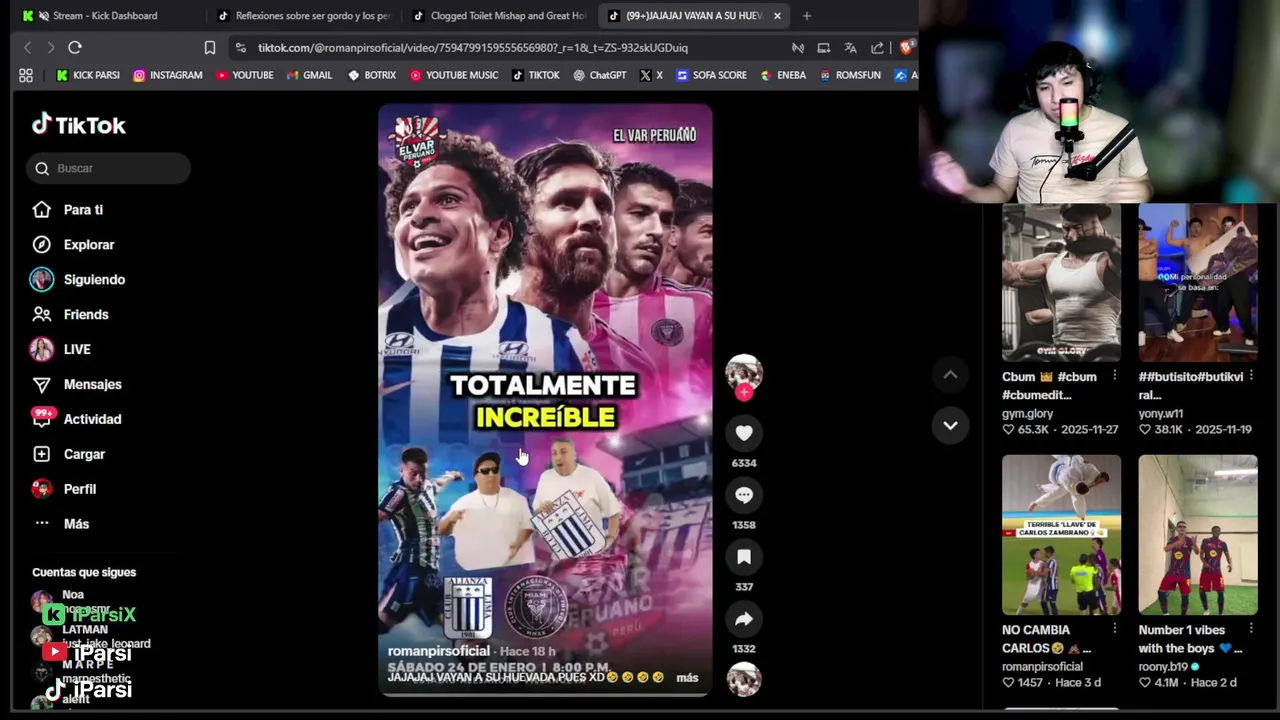Open the Cbum gym video thumbnail
The width and height of the screenshot is (1280, 720).
[x=1062, y=283]
